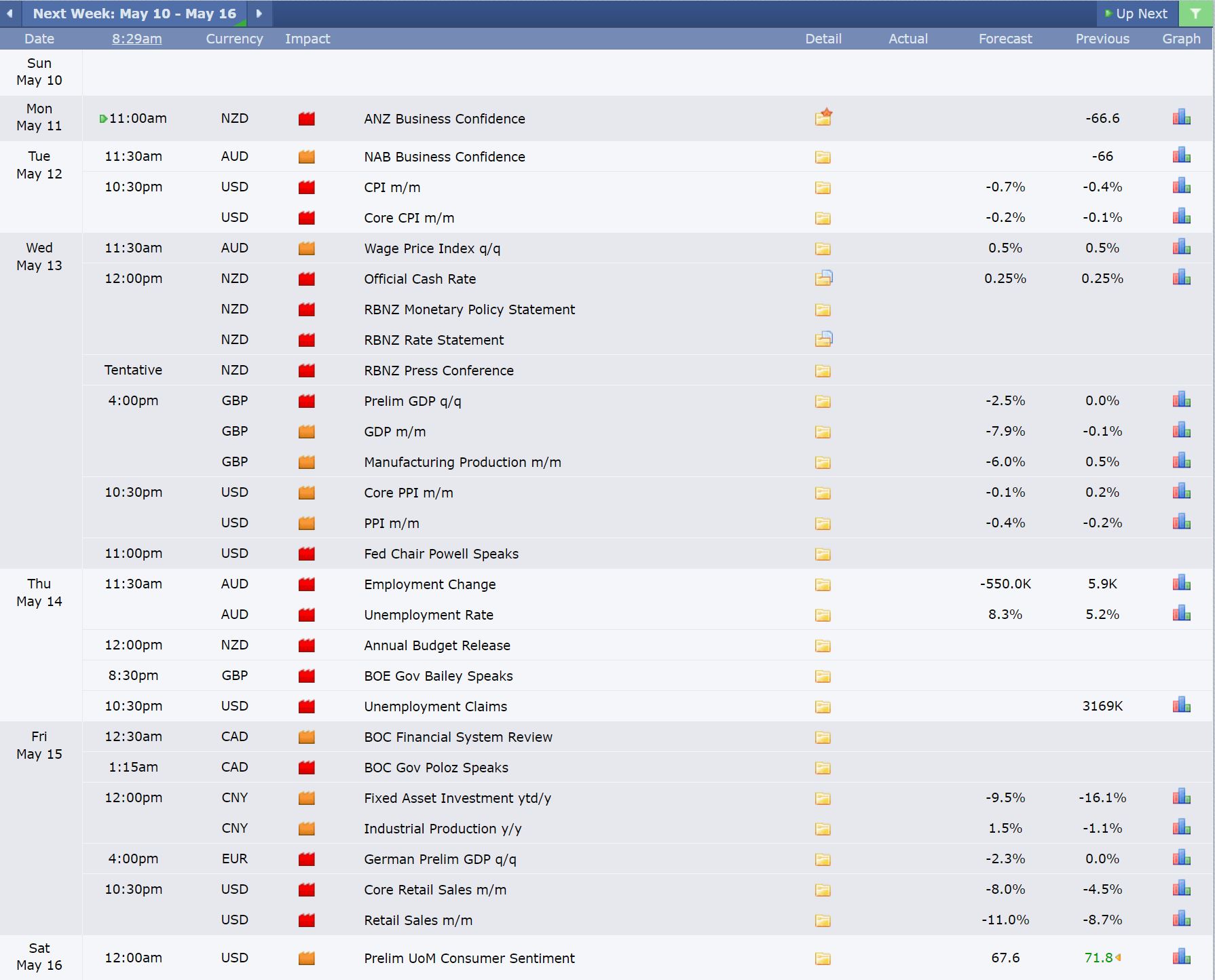Open the calendar filter funnel icon

pyautogui.click(x=1195, y=14)
